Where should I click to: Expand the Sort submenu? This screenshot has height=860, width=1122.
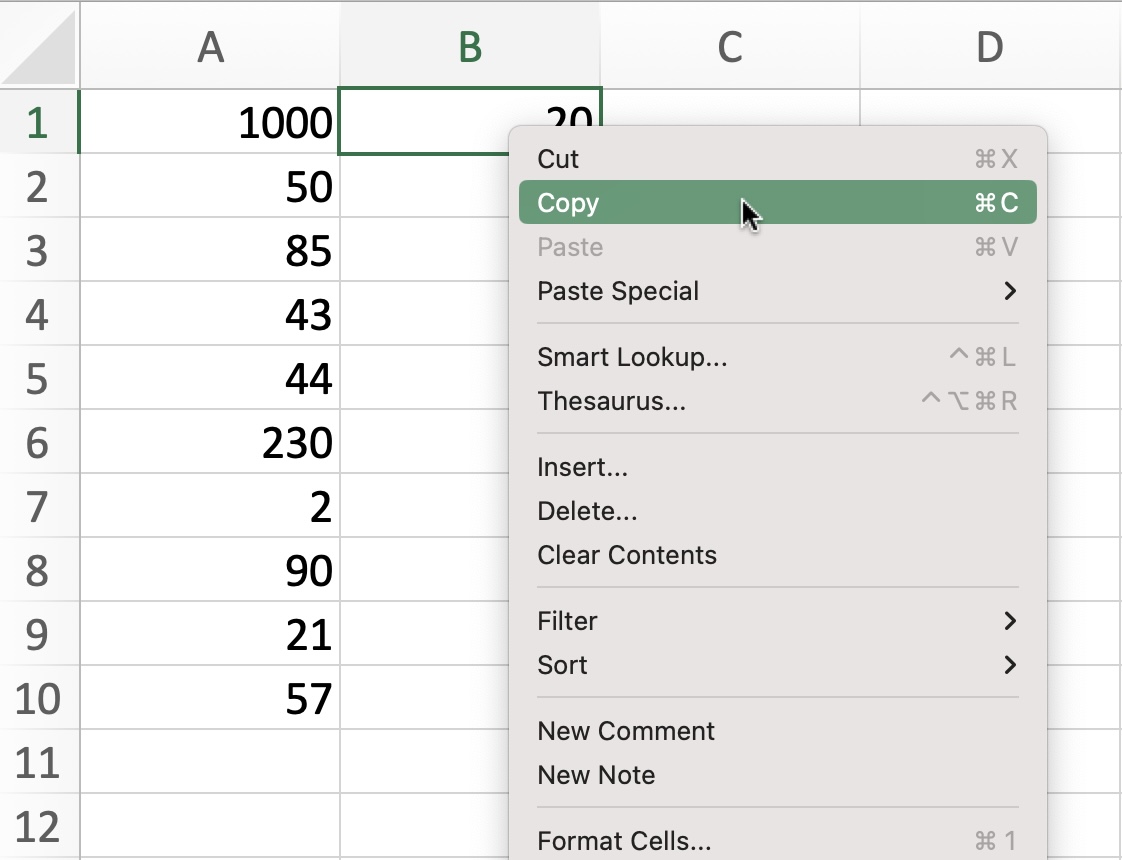coord(778,665)
